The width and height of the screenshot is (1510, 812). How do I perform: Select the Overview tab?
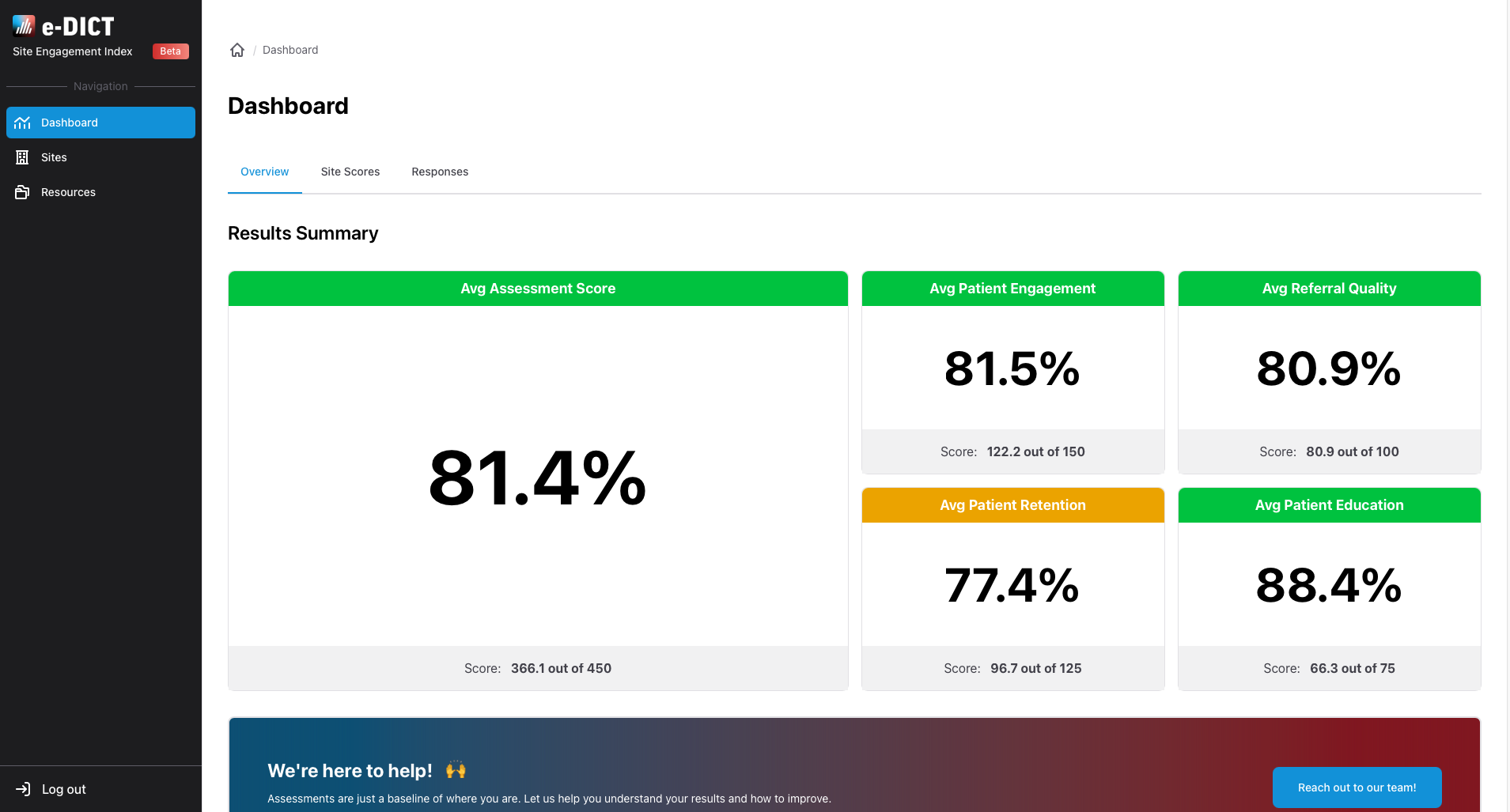pyautogui.click(x=264, y=172)
